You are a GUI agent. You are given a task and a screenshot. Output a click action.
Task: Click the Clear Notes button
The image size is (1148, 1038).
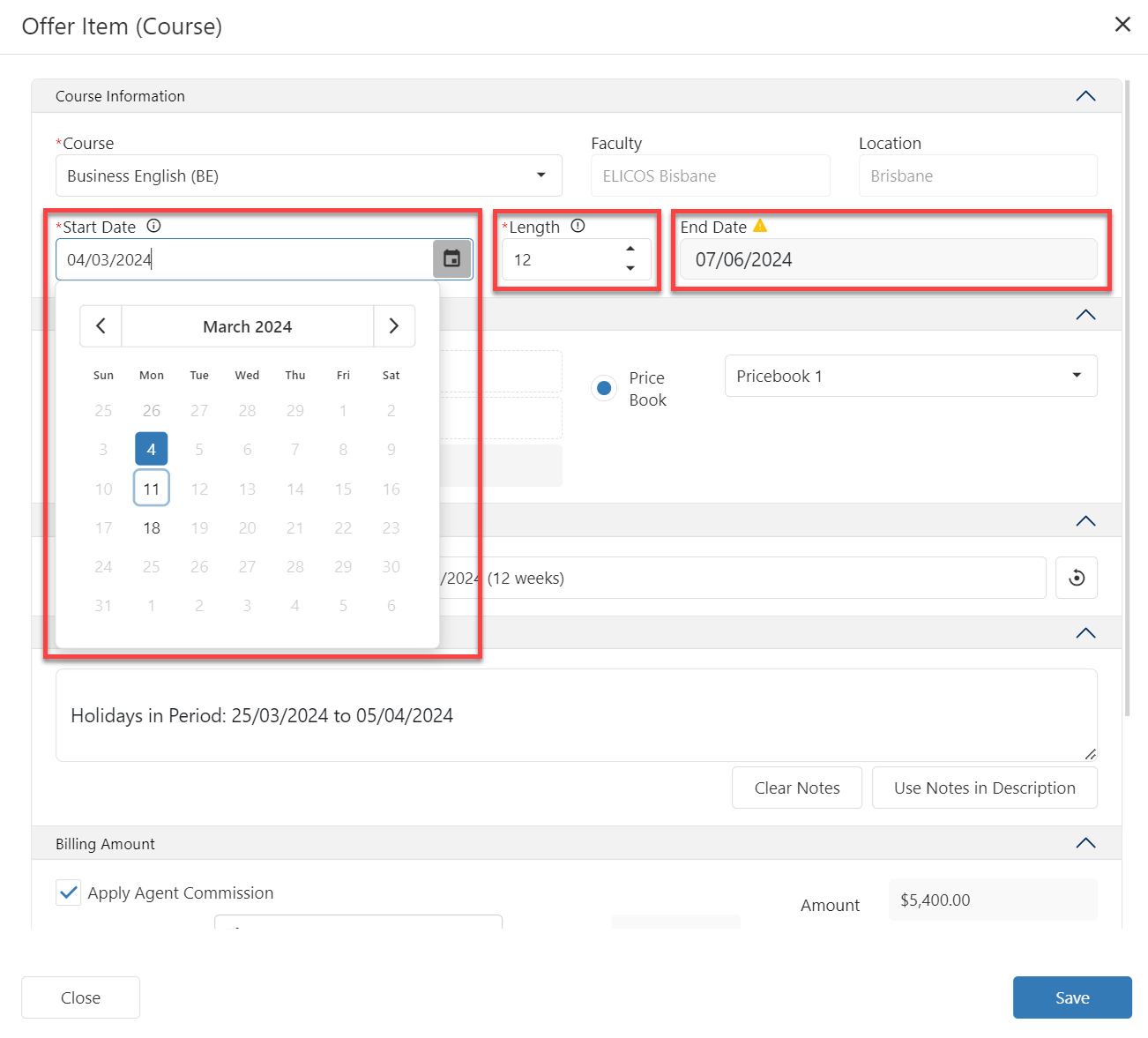[796, 788]
